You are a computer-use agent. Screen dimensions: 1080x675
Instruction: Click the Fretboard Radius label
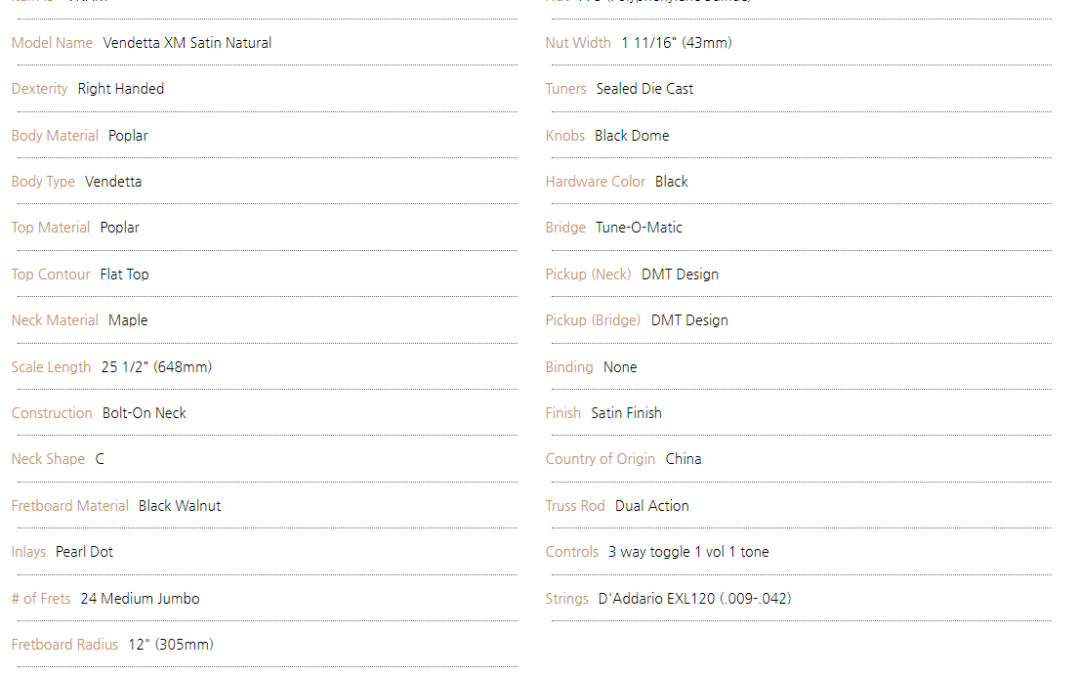point(65,645)
